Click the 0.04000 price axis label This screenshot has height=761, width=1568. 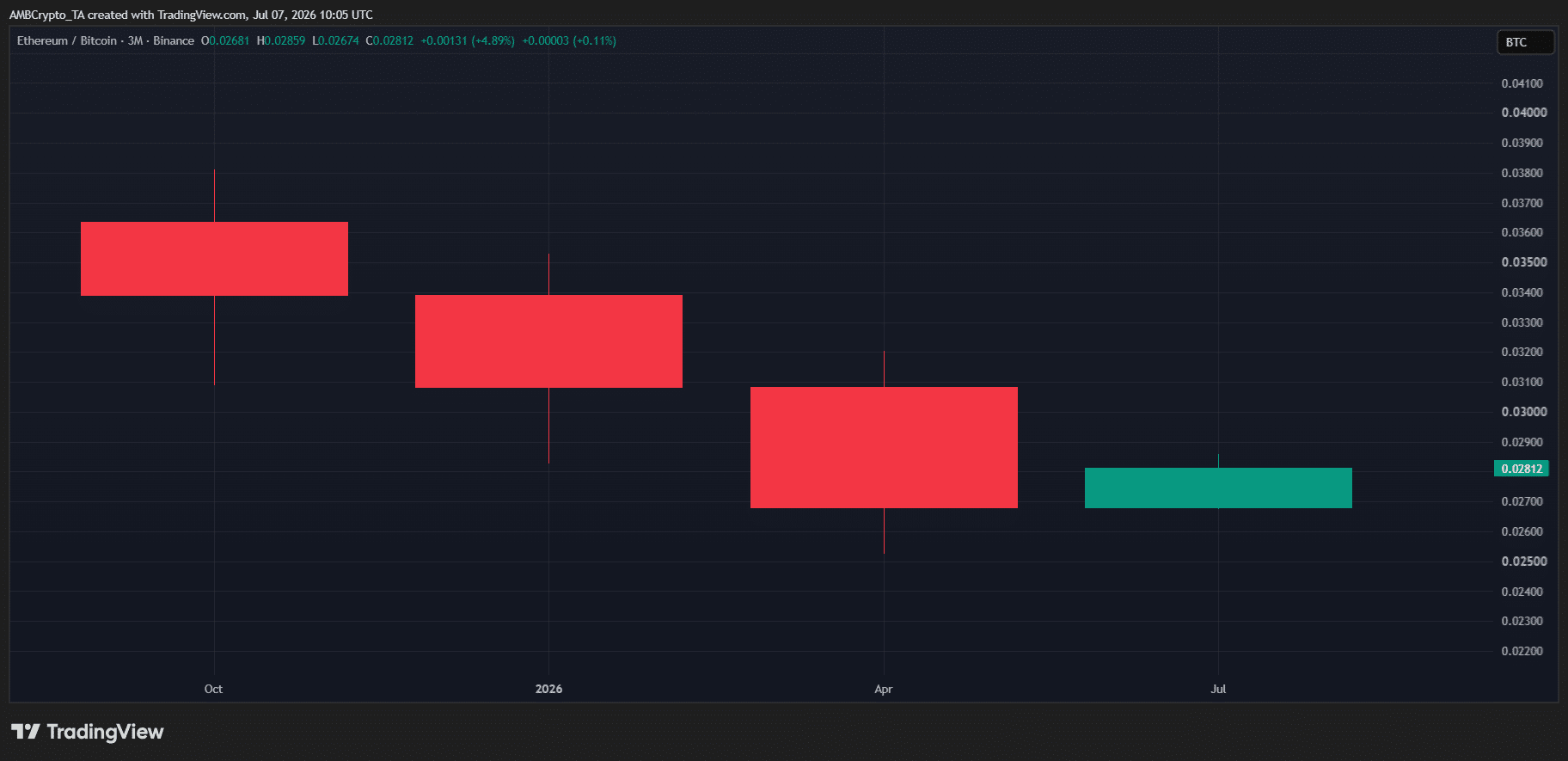point(1524,113)
